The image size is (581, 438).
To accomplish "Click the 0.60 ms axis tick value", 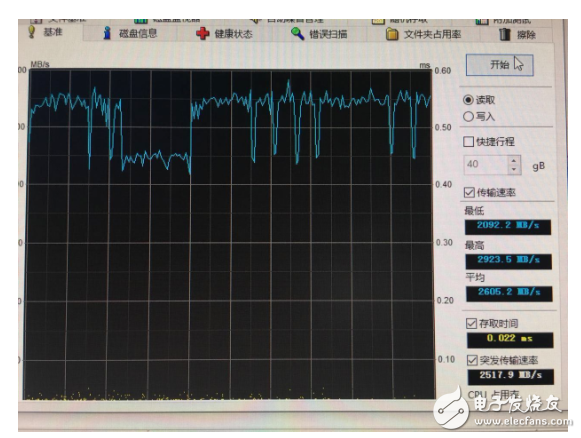I will tap(443, 70).
